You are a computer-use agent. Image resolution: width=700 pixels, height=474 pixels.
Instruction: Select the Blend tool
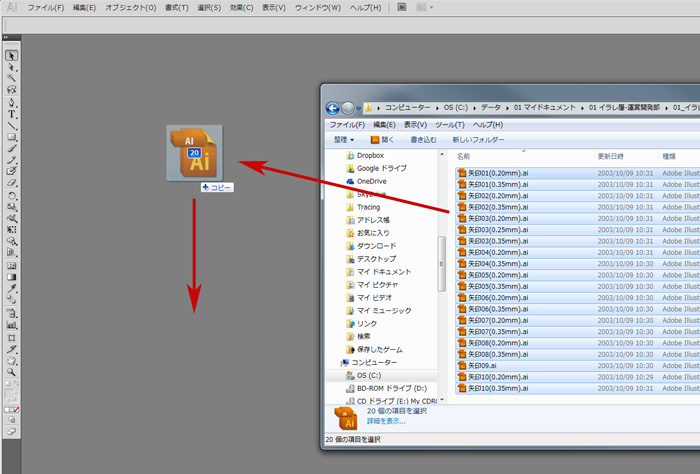[12, 299]
